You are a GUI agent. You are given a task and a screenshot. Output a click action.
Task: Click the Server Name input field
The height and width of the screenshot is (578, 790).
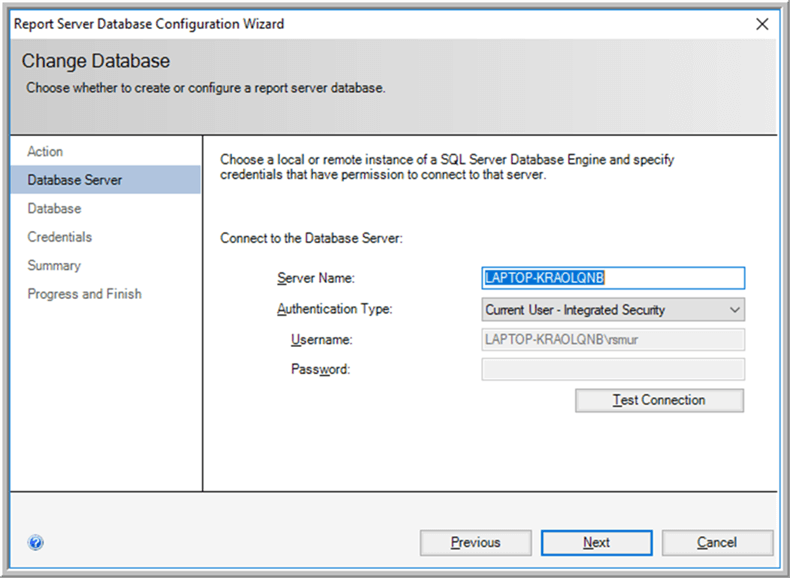coord(613,278)
